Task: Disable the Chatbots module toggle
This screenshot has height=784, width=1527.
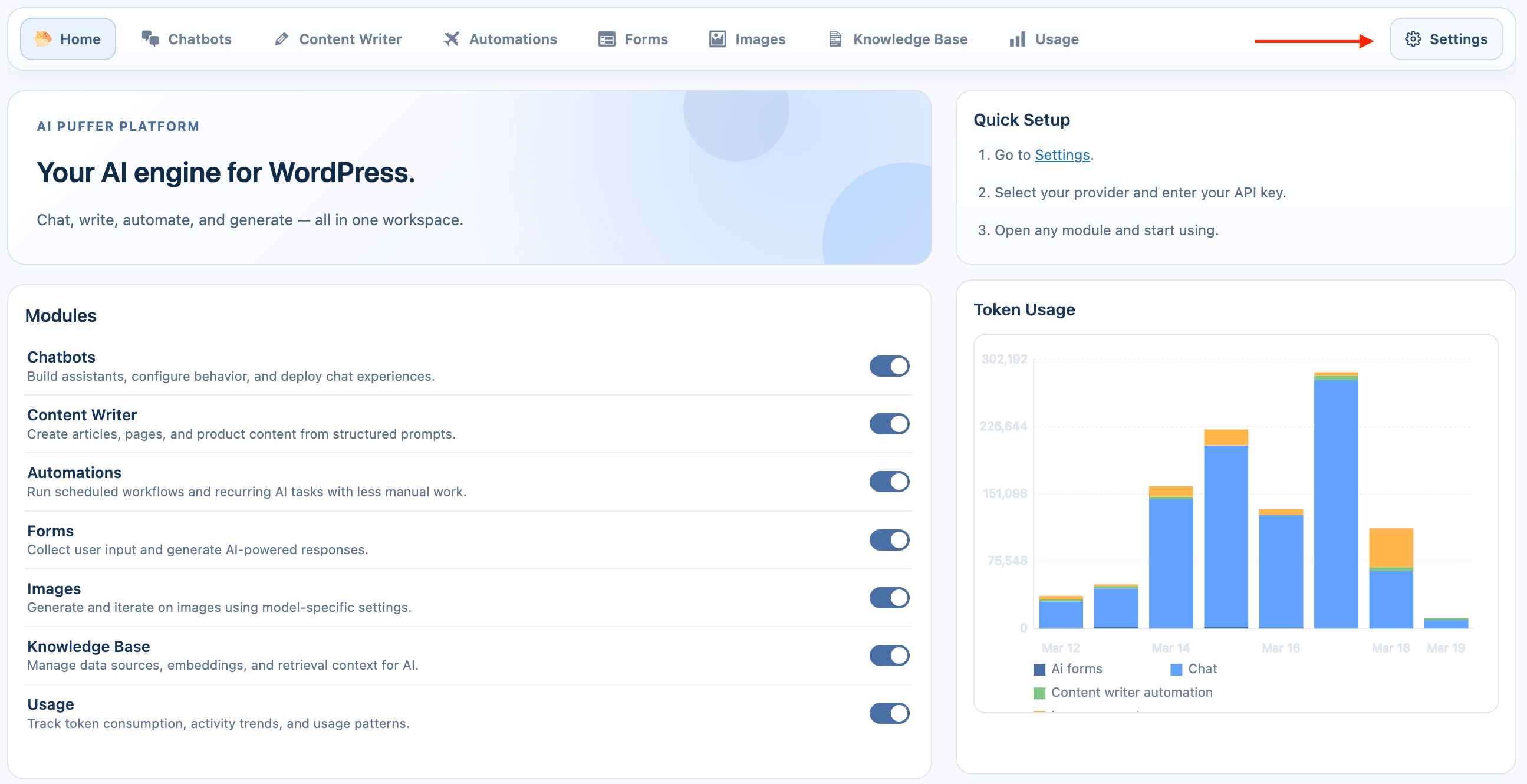Action: click(888, 366)
